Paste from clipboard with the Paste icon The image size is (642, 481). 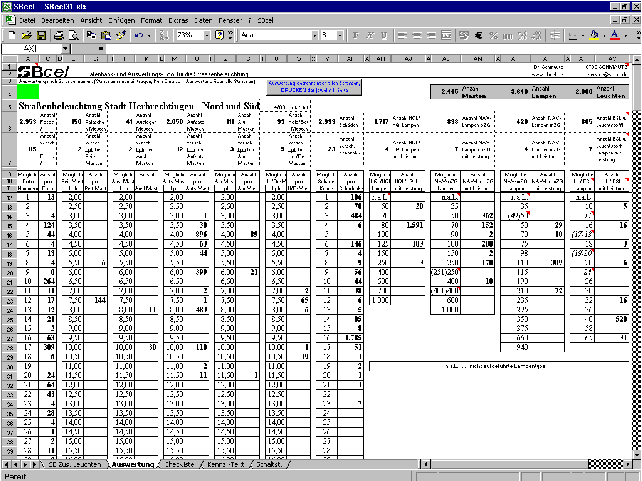[106, 36]
